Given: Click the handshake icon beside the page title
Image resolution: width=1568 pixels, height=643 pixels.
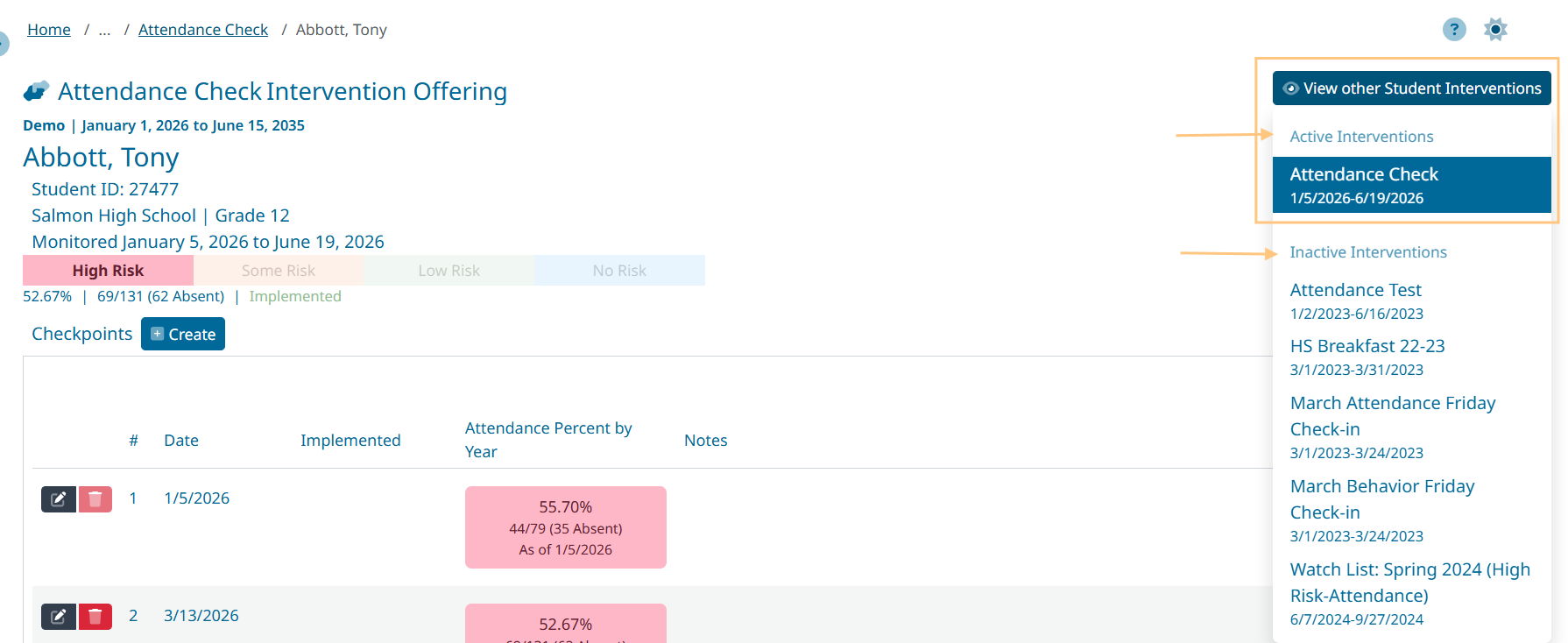Looking at the screenshot, I should [36, 91].
